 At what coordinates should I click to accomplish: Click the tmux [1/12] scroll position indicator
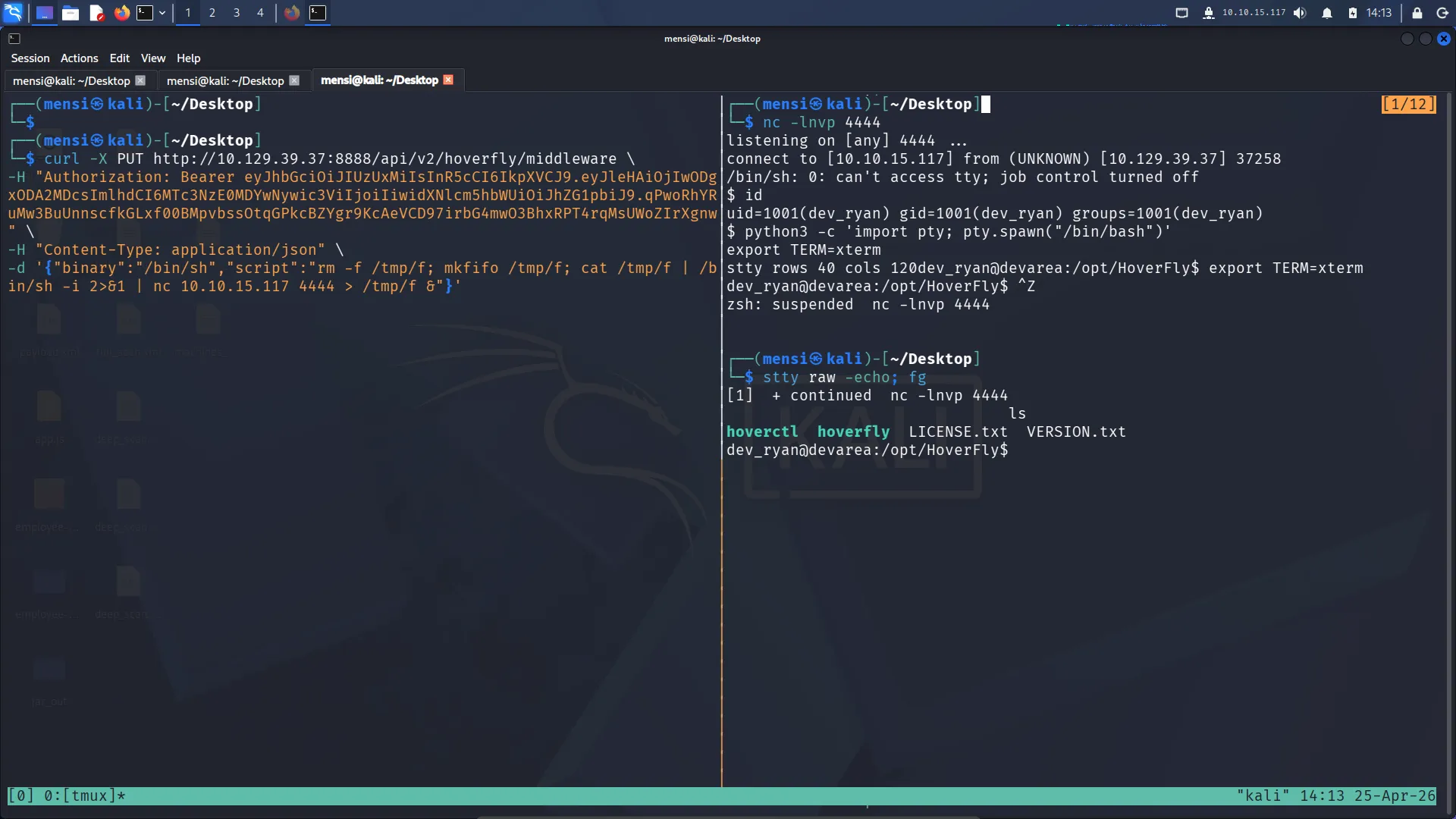(1408, 104)
